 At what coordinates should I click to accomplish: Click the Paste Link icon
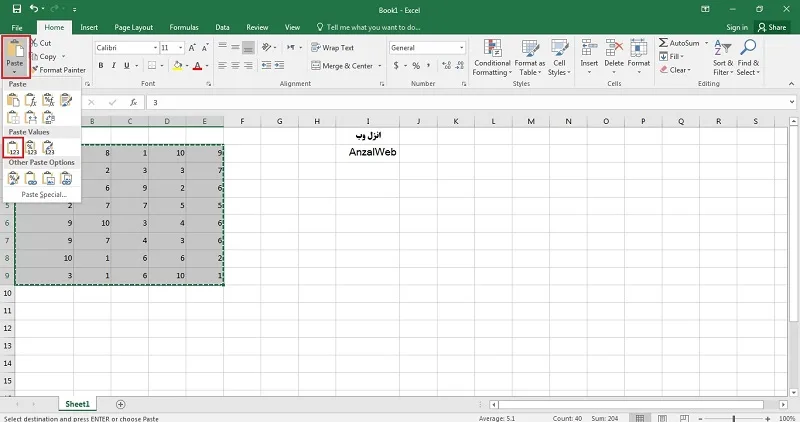[31, 178]
